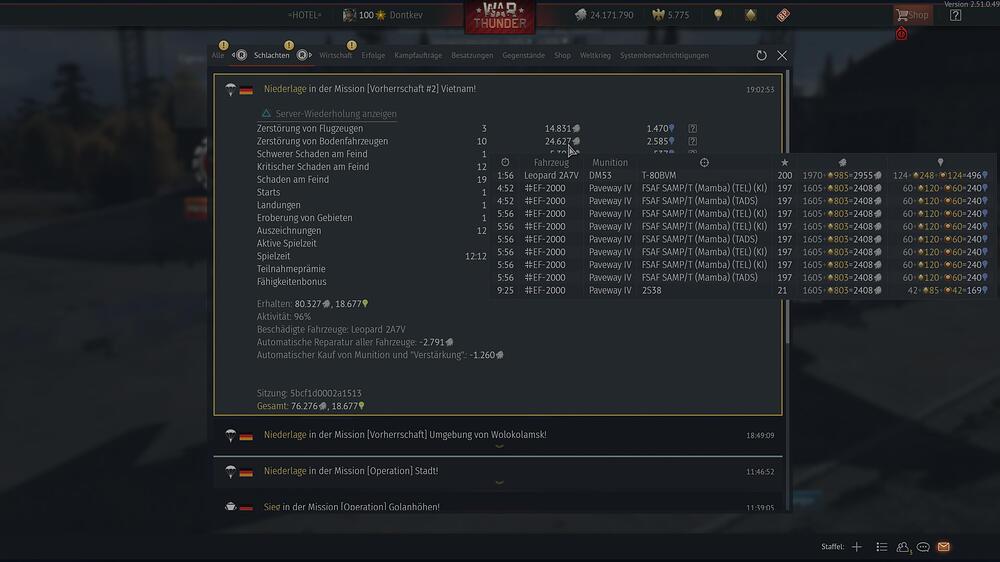Click the golden eagles balance 5.775
Image resolution: width=1000 pixels, height=562 pixels.
(671, 15)
